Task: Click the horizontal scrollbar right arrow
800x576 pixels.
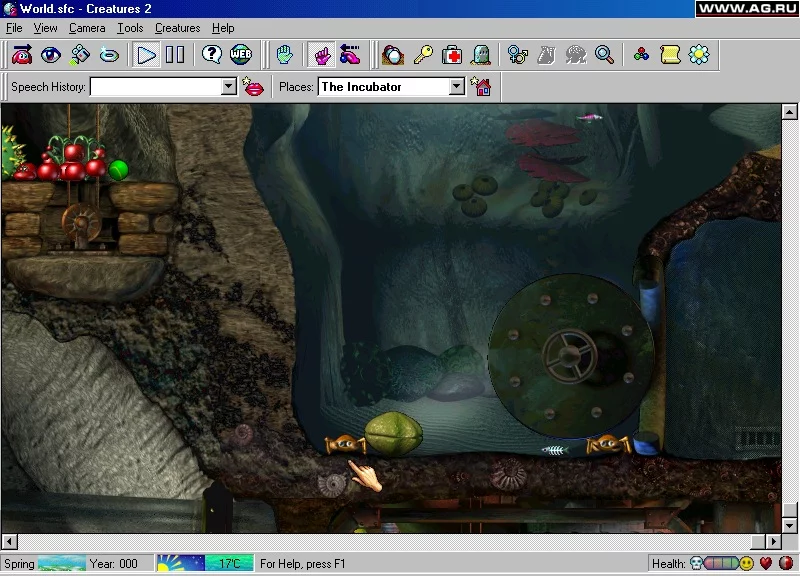Action: tap(774, 541)
